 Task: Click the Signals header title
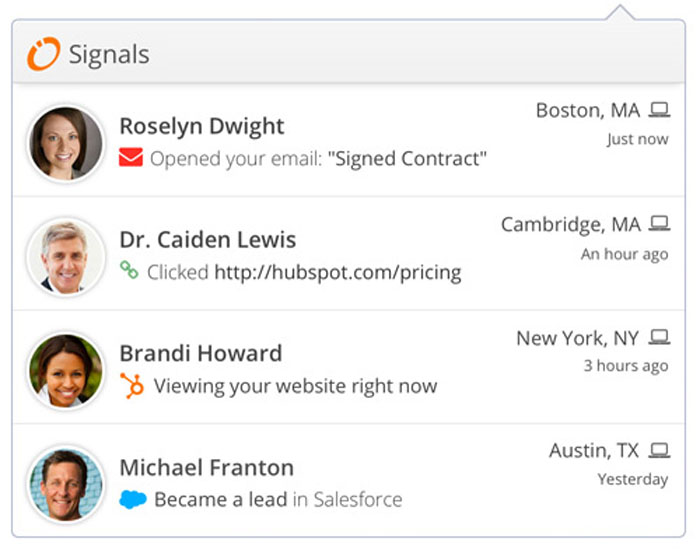(x=108, y=54)
